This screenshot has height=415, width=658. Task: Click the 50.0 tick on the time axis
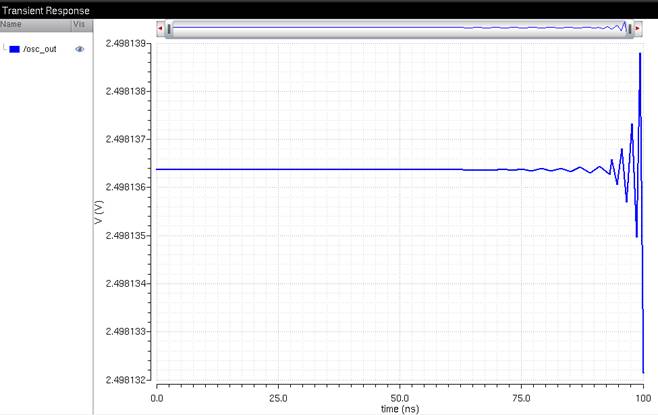coord(400,397)
